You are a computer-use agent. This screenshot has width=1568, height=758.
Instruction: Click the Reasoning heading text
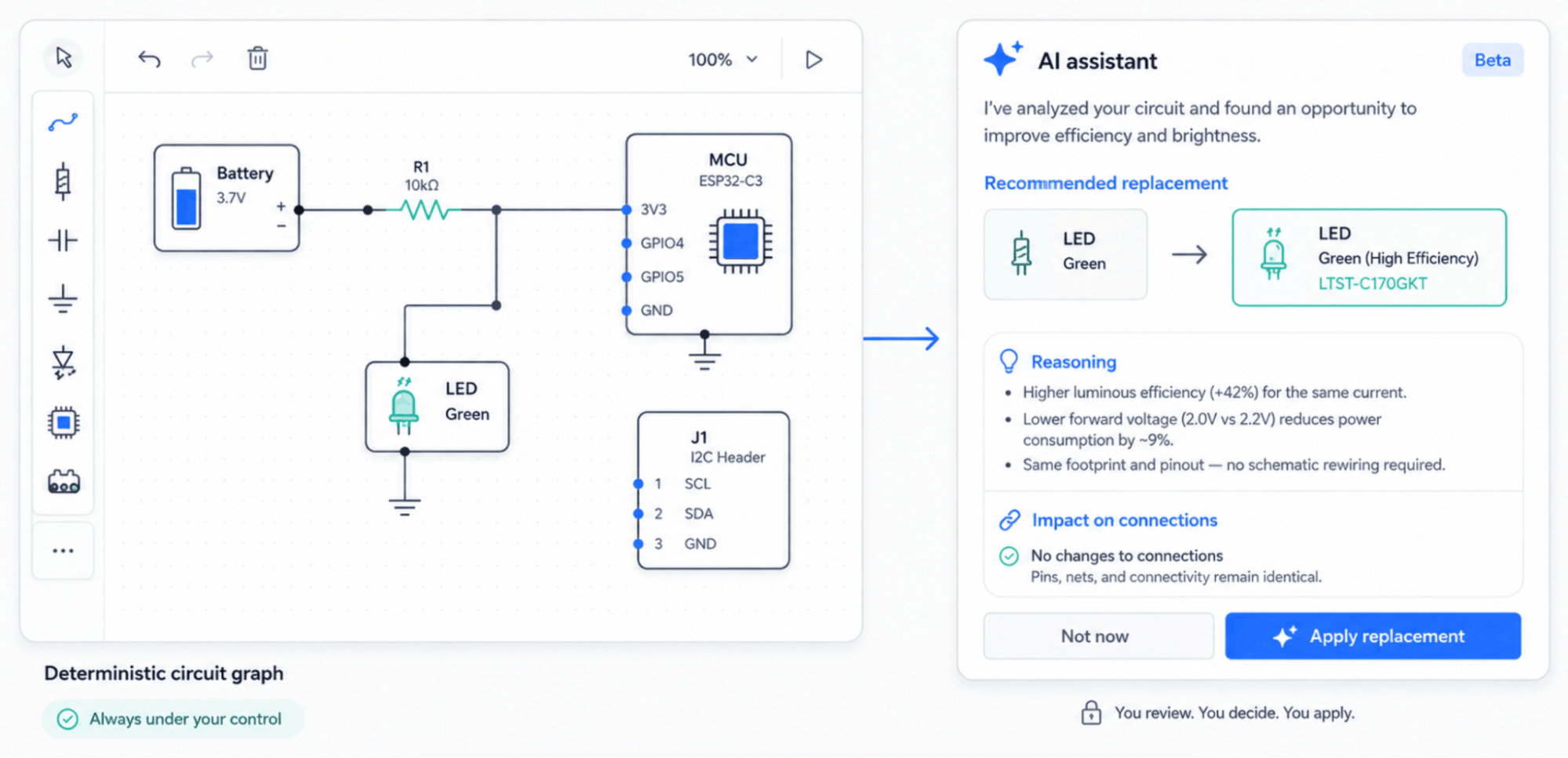(x=1073, y=362)
